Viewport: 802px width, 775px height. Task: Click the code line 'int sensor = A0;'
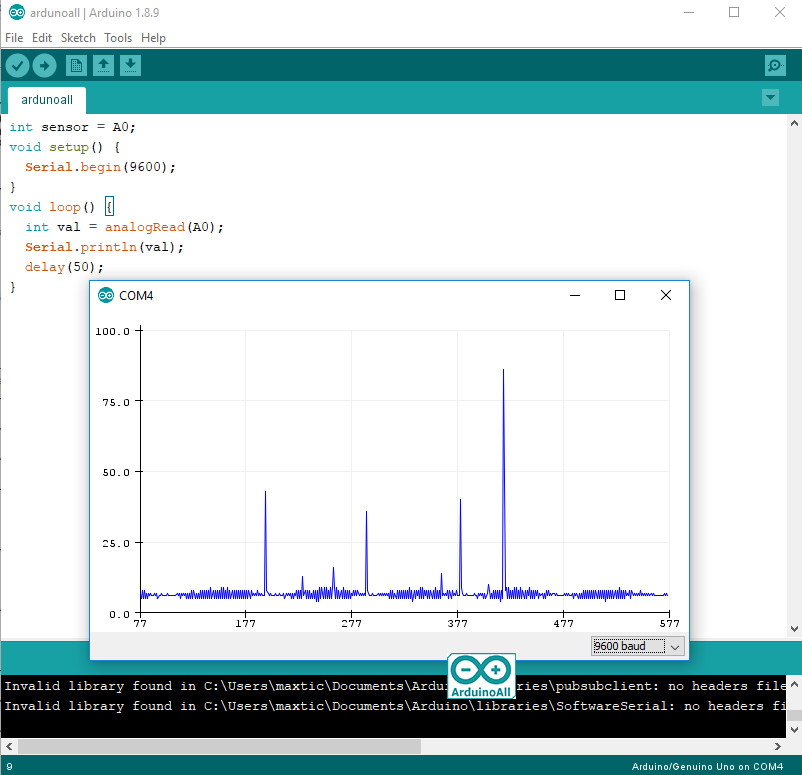coord(72,127)
